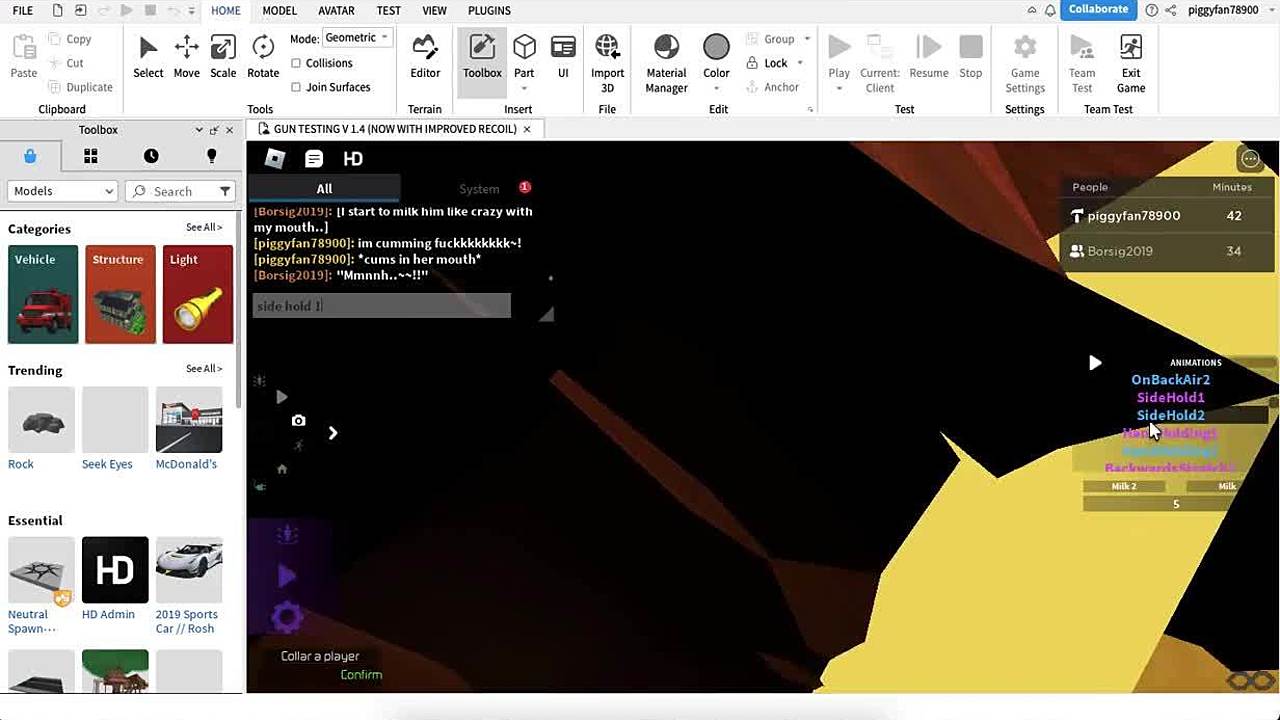Open the Material Manager
1280x720 pixels.
click(666, 56)
